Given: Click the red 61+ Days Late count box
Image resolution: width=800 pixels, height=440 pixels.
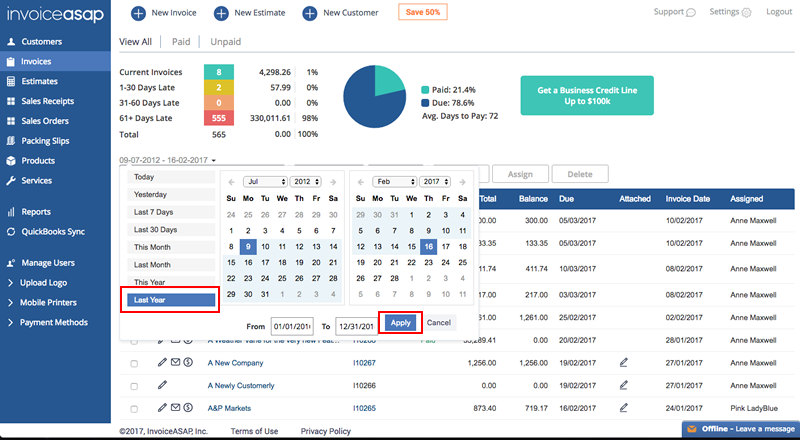Looking at the screenshot, I should [218, 118].
